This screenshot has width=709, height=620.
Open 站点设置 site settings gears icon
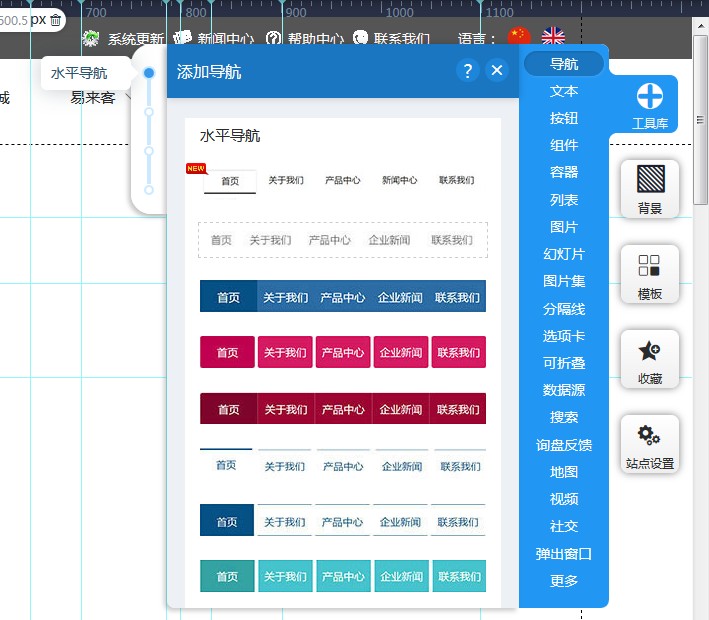point(650,436)
